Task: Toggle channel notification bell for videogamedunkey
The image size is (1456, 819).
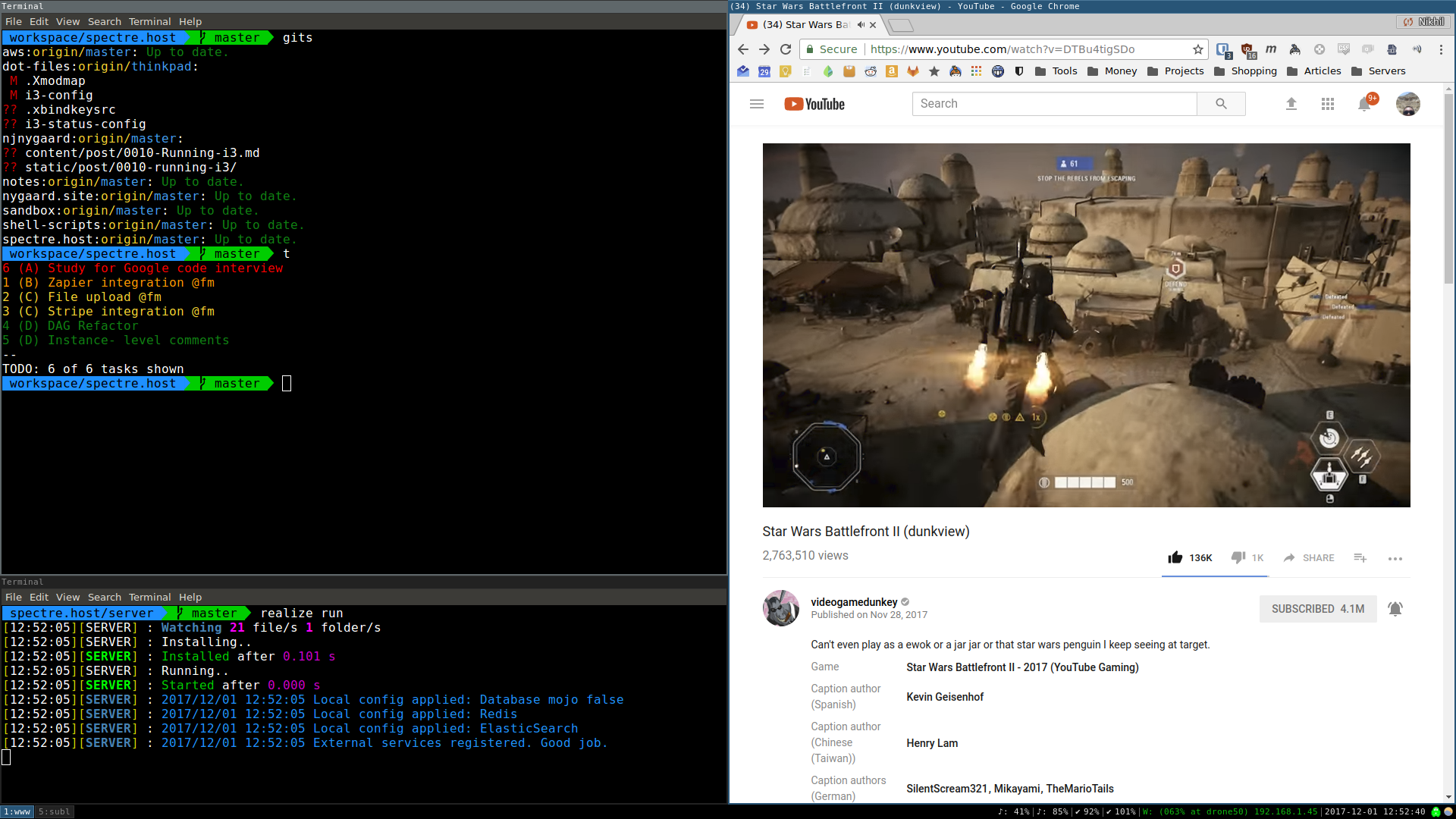Action: [1395, 609]
